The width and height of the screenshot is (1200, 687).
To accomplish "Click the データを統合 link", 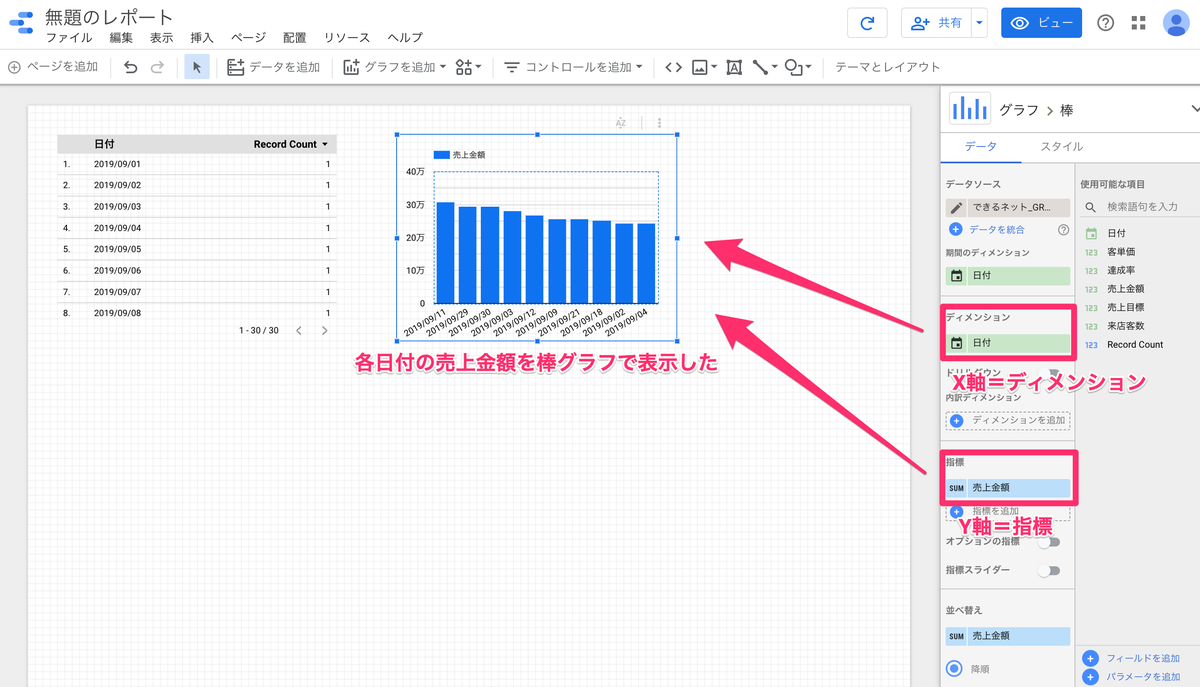I will tap(996, 230).
